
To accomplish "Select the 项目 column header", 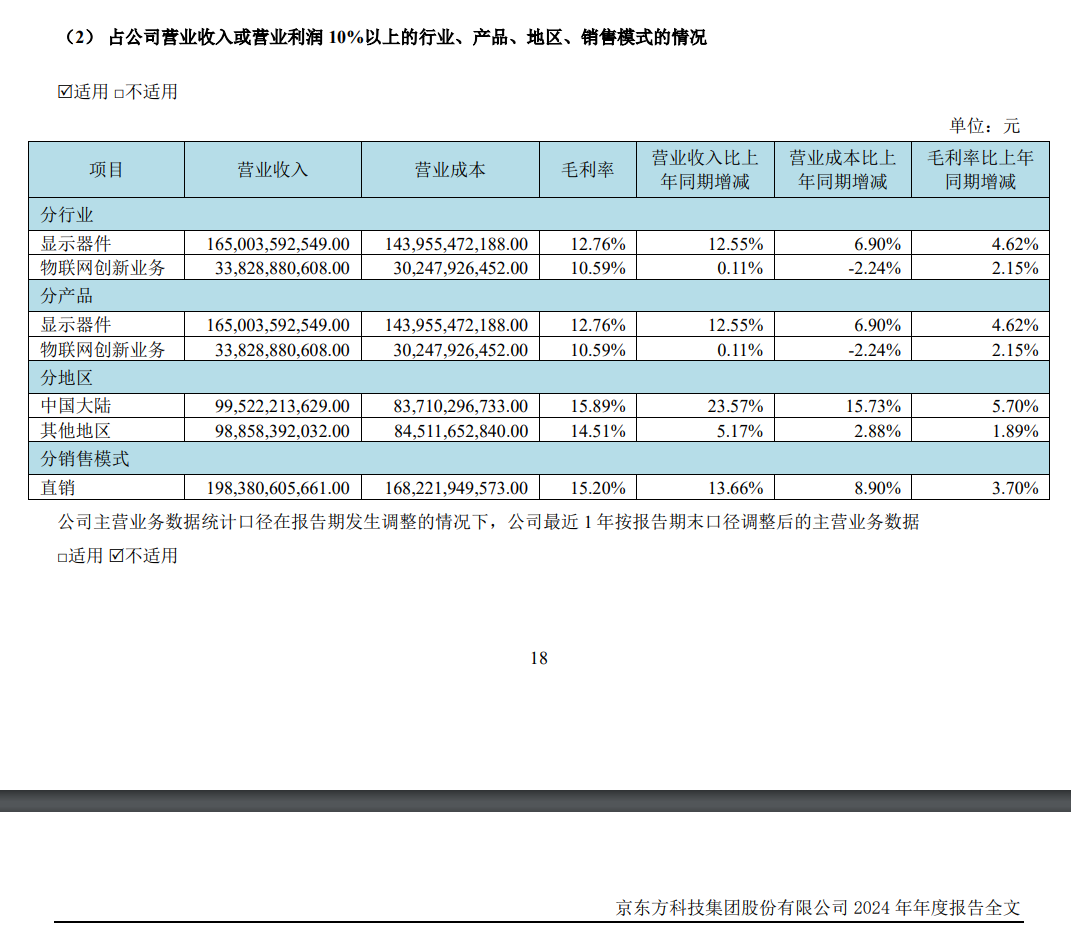I will [107, 169].
